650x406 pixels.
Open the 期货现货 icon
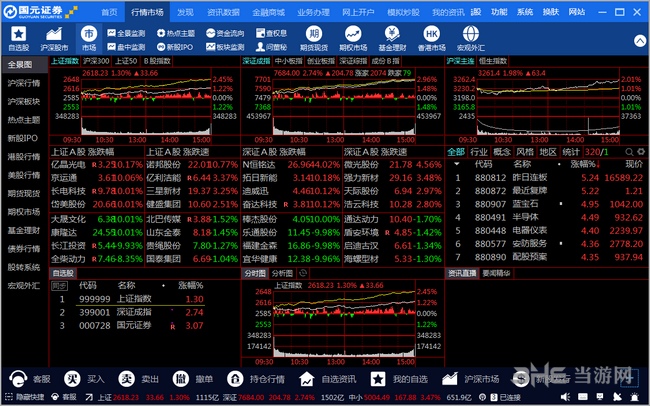click(314, 39)
